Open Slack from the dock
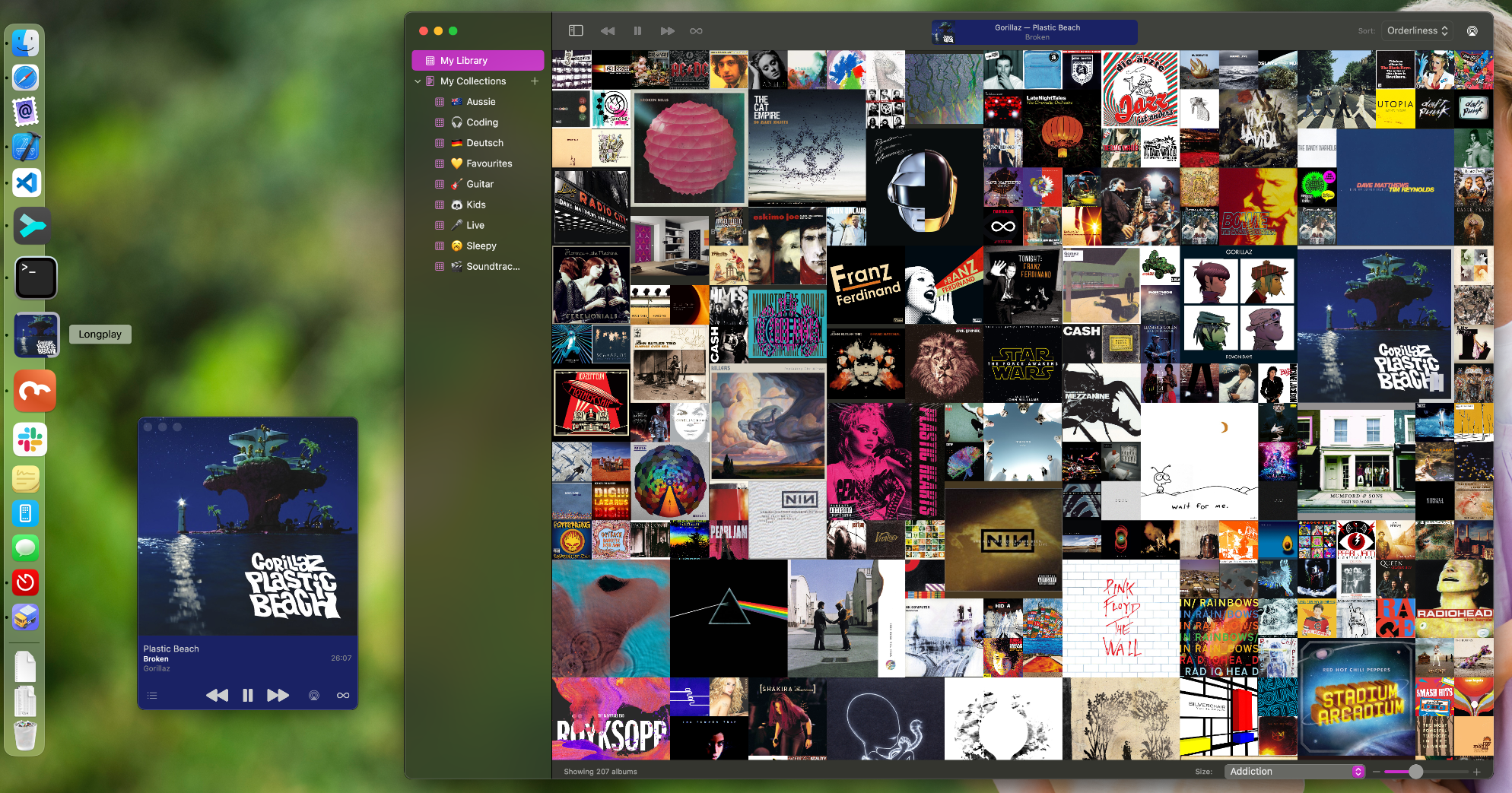Screen dimensions: 1512x793 pyautogui.click(x=30, y=439)
